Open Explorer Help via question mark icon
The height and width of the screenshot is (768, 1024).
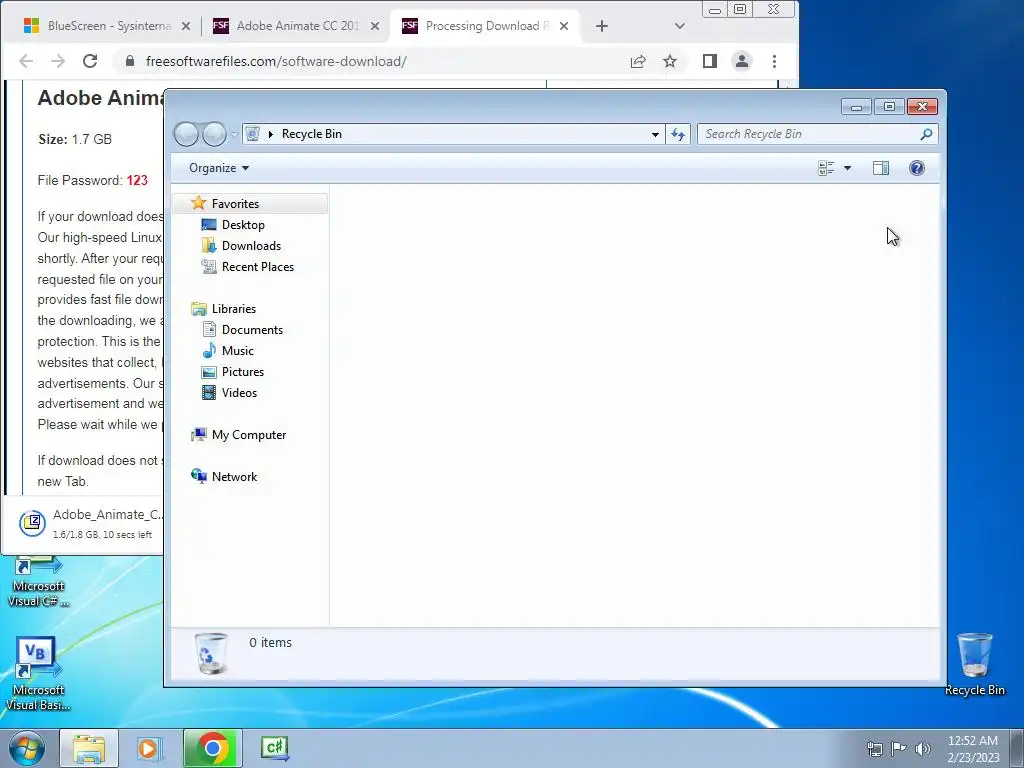(917, 168)
